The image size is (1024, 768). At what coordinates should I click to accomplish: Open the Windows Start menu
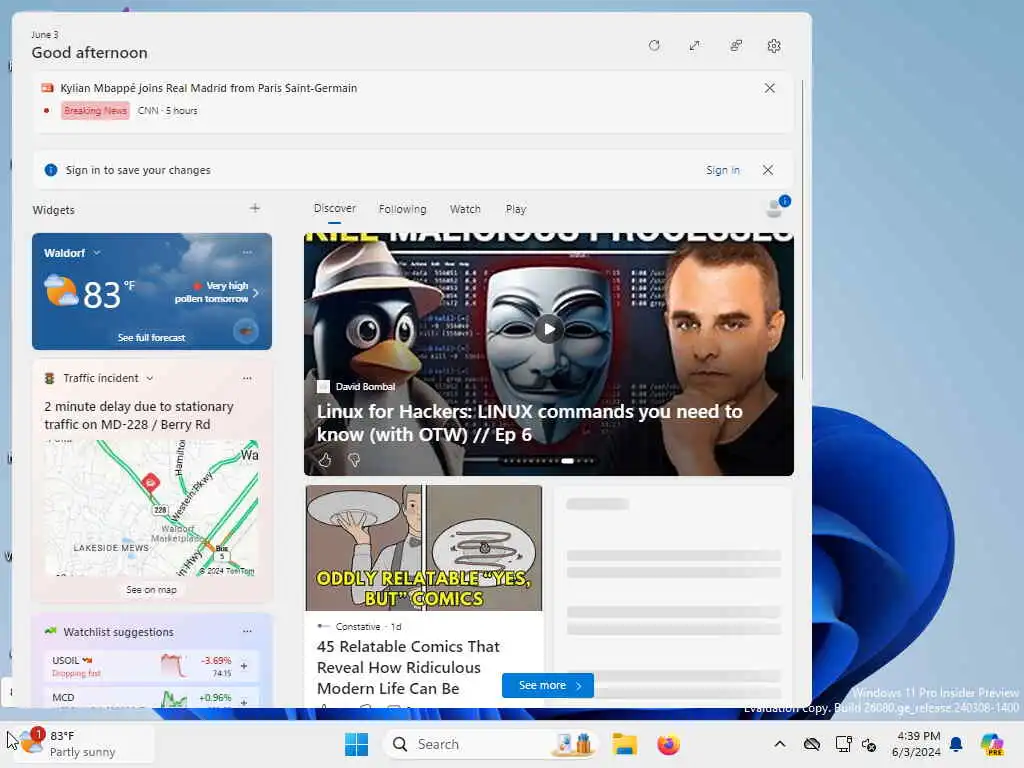(x=357, y=744)
